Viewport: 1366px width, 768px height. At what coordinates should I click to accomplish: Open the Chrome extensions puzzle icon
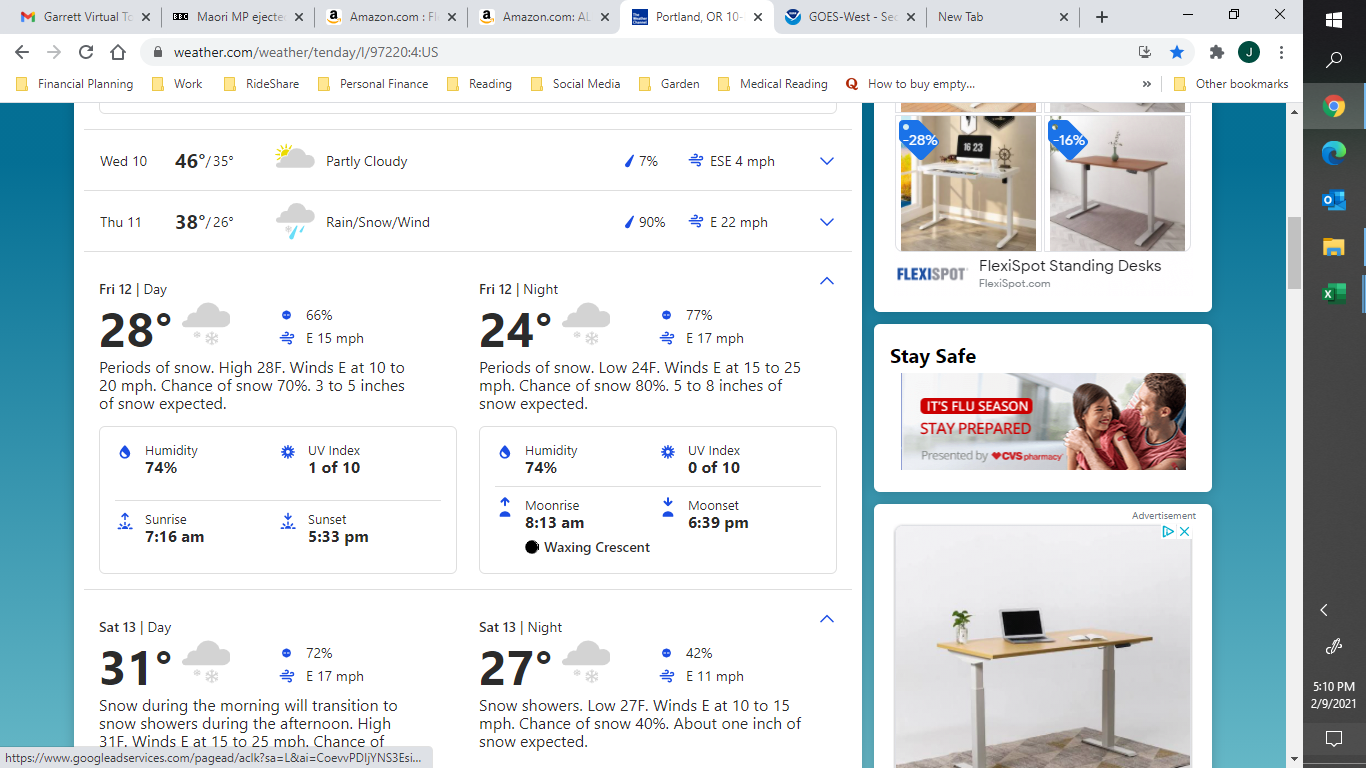coord(1216,52)
